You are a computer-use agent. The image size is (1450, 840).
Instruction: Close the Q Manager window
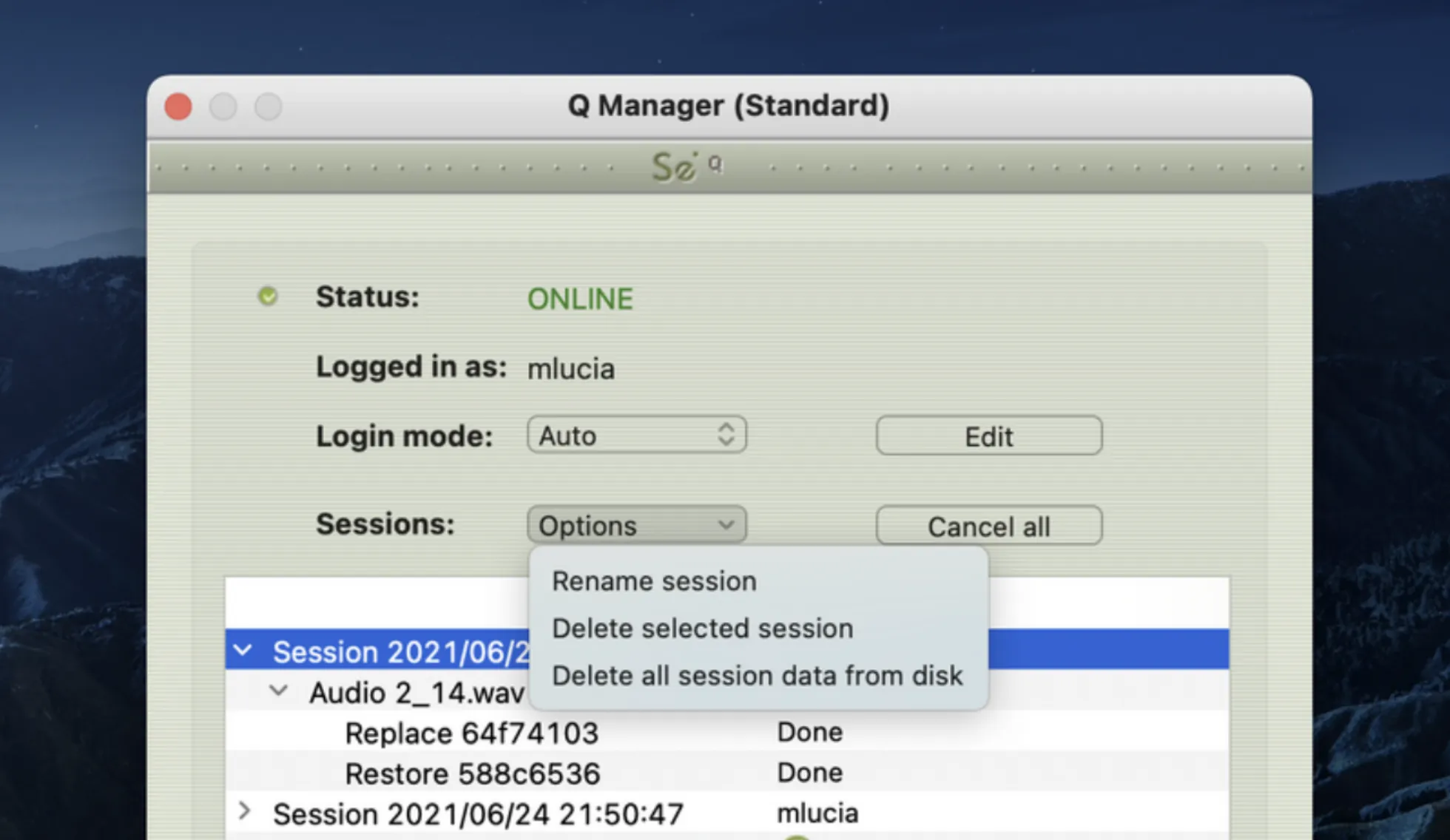(x=178, y=106)
